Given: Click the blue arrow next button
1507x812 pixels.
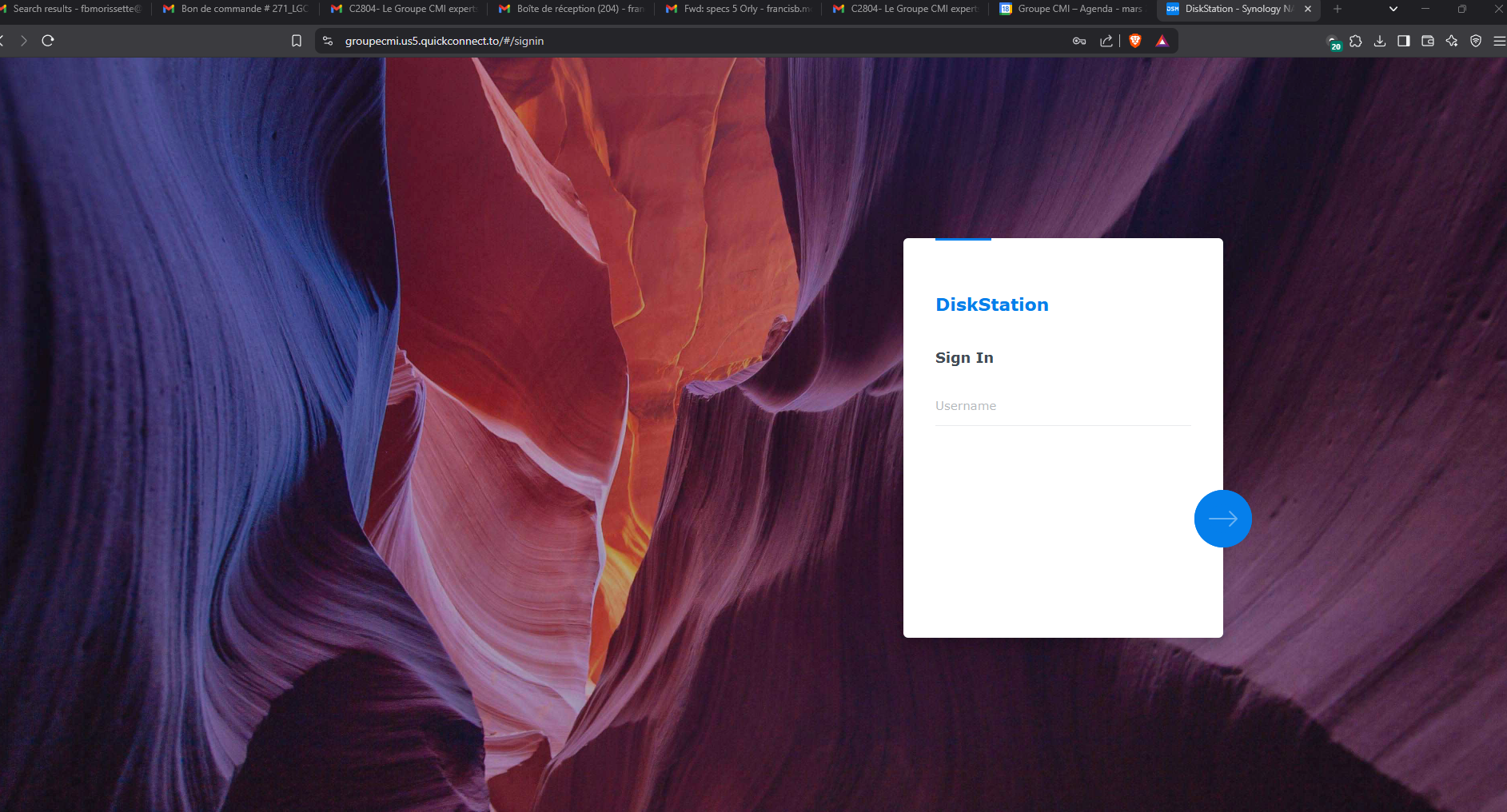Looking at the screenshot, I should (1222, 519).
